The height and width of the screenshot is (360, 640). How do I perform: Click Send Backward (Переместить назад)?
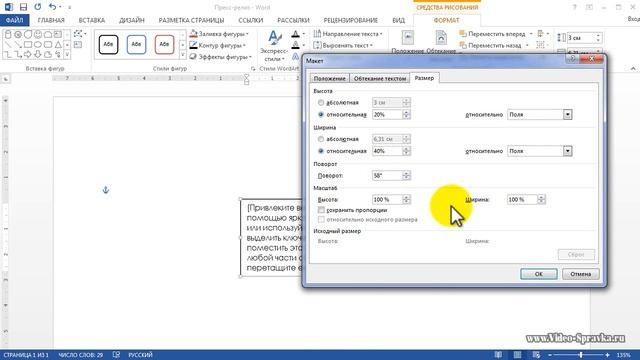click(x=490, y=45)
